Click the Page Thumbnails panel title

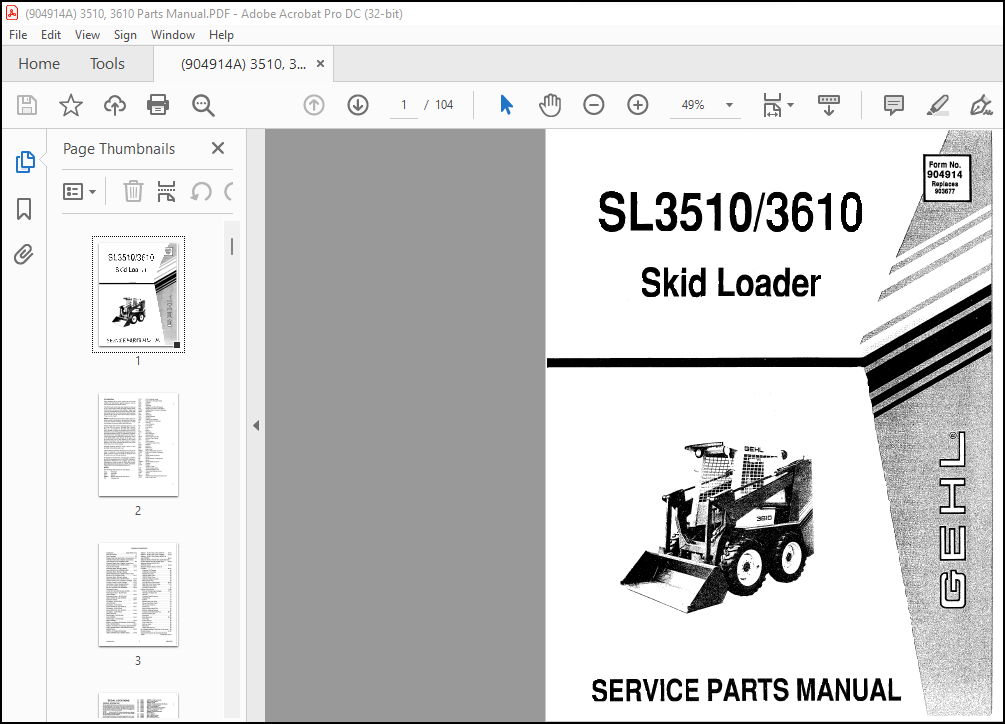(119, 149)
